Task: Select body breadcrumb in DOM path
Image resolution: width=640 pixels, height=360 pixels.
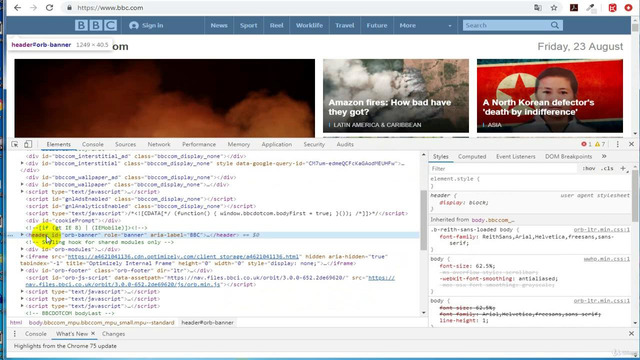Action: (x=101, y=322)
